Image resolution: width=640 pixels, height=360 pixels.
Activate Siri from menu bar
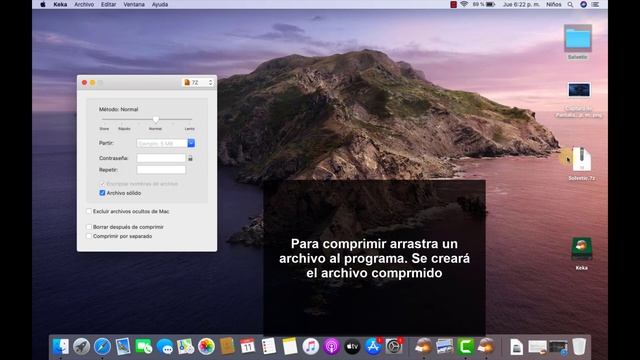tap(584, 4)
